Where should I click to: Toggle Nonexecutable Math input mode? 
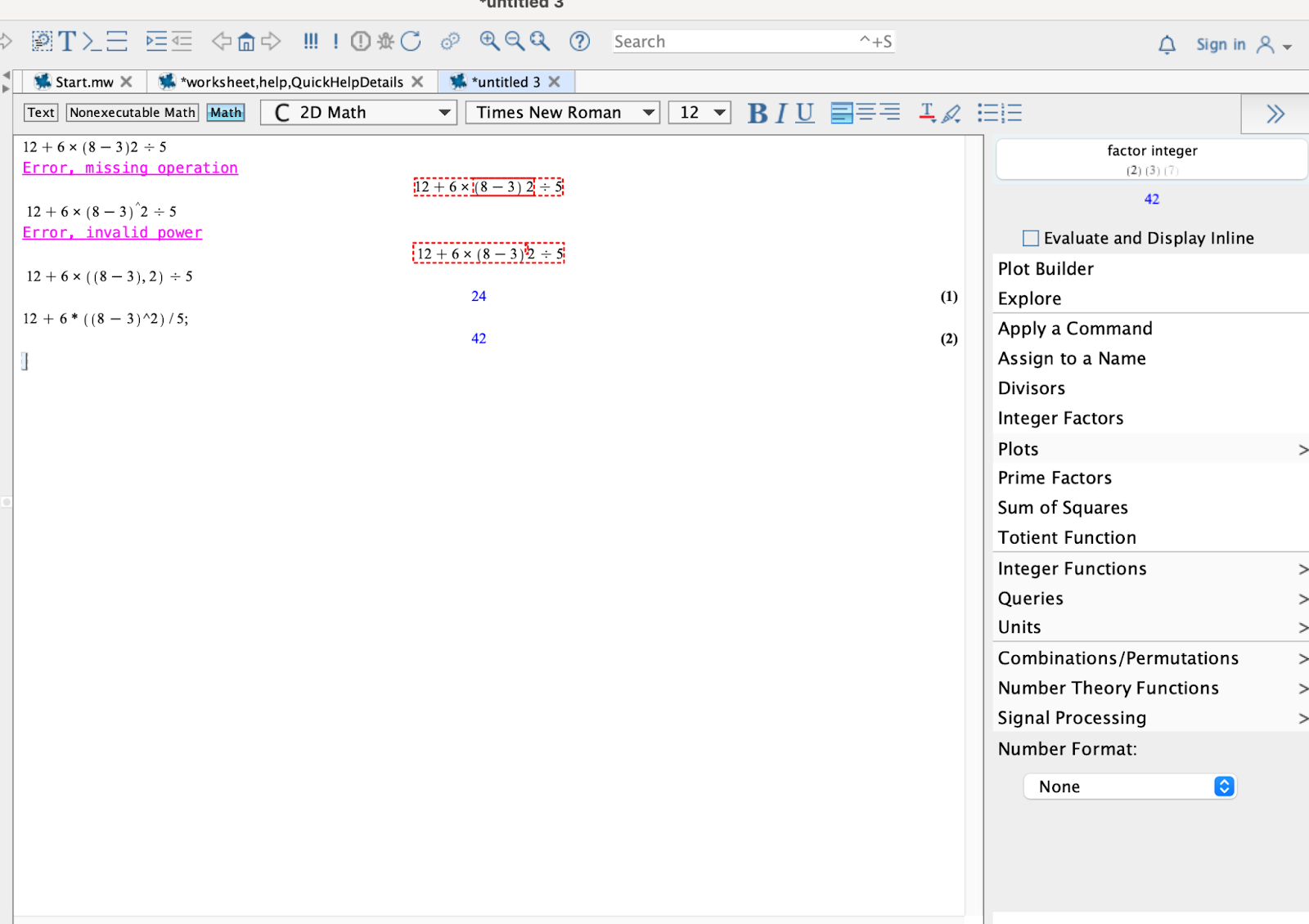coord(131,112)
